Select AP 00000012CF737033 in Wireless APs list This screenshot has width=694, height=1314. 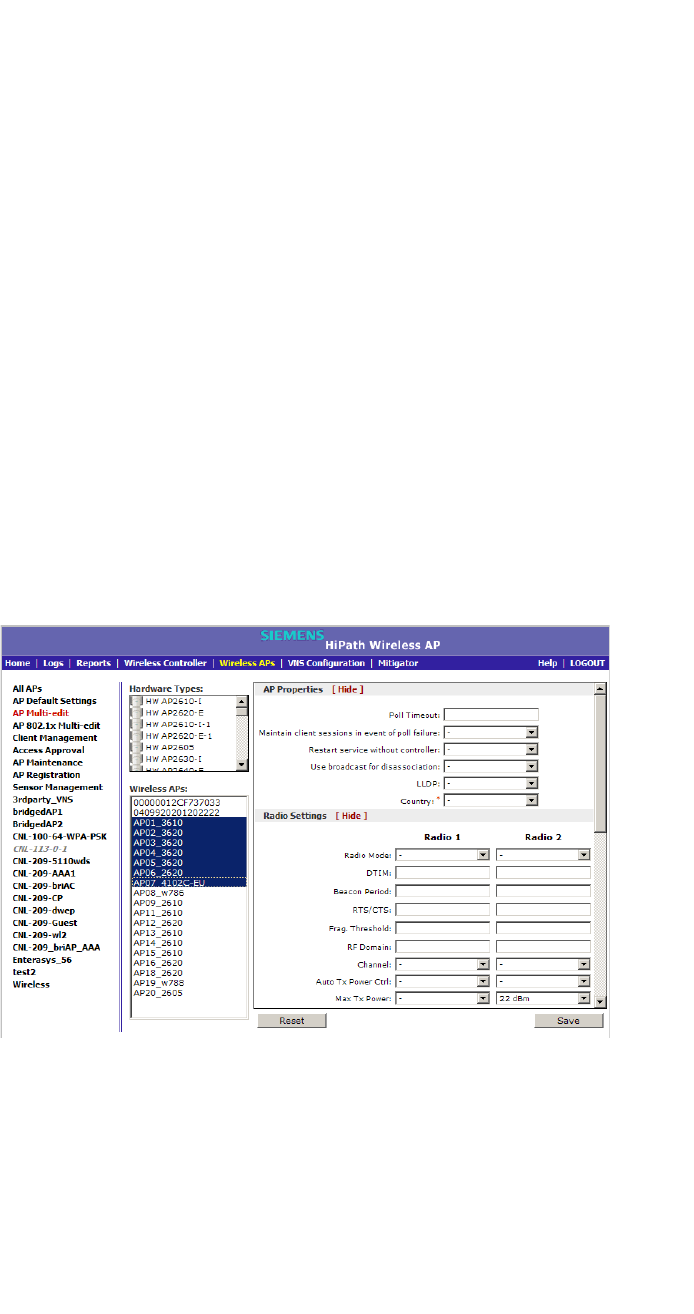[x=188, y=802]
